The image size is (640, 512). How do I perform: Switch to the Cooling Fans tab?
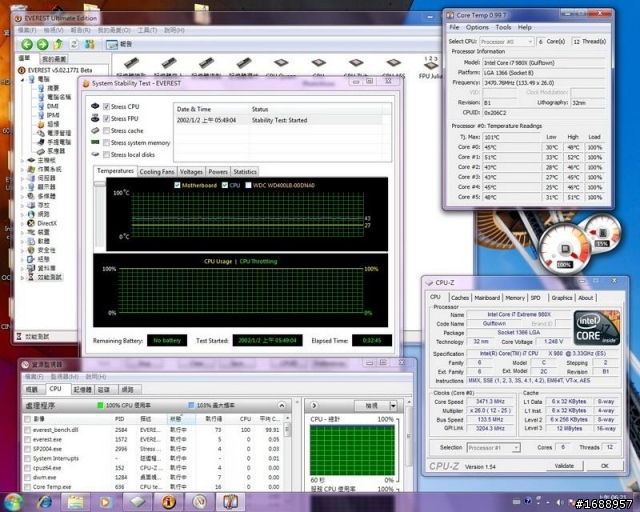157,172
